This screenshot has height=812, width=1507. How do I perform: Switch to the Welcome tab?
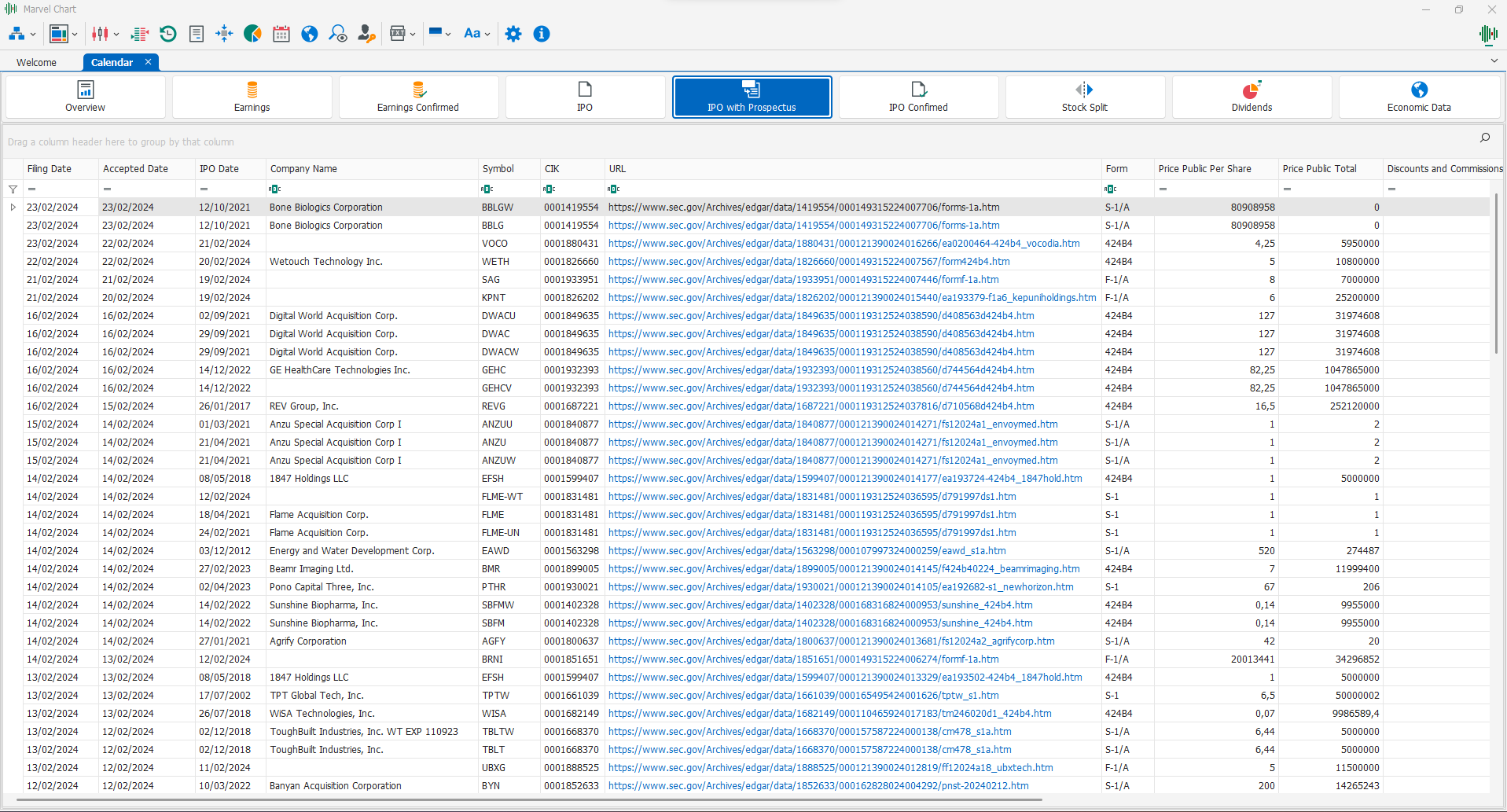[36, 63]
